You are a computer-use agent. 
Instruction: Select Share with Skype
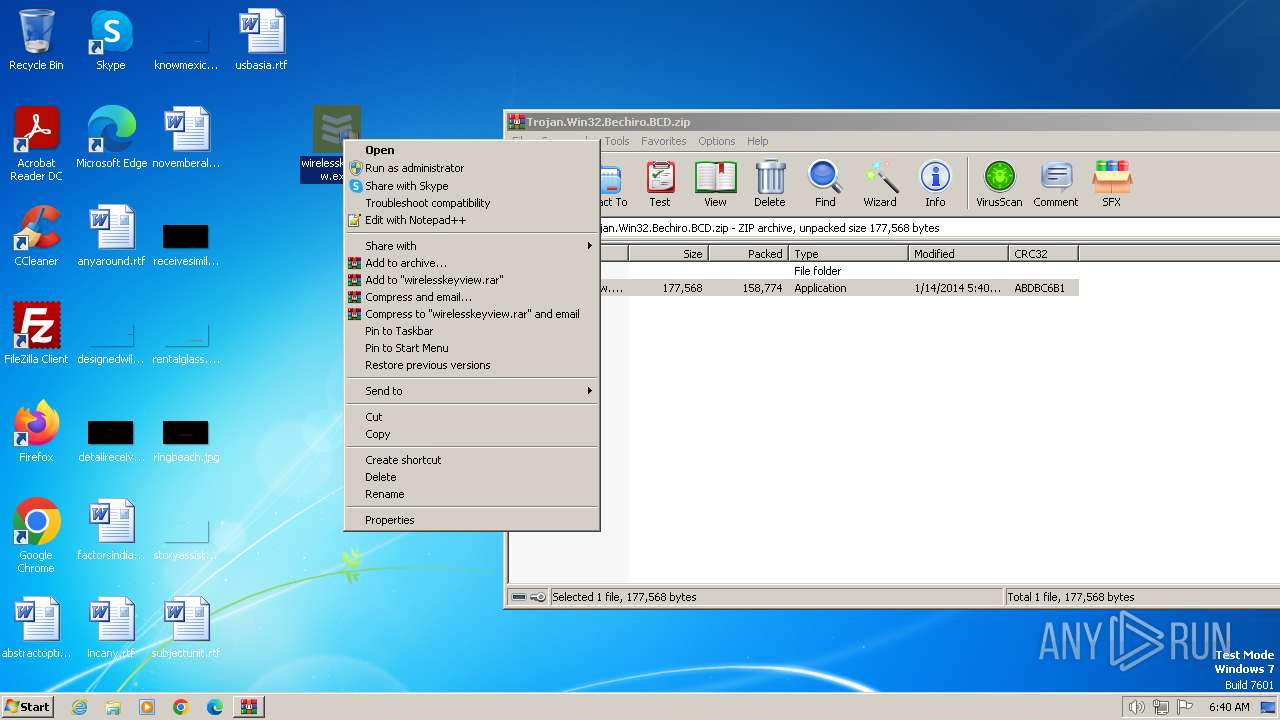(x=471, y=186)
